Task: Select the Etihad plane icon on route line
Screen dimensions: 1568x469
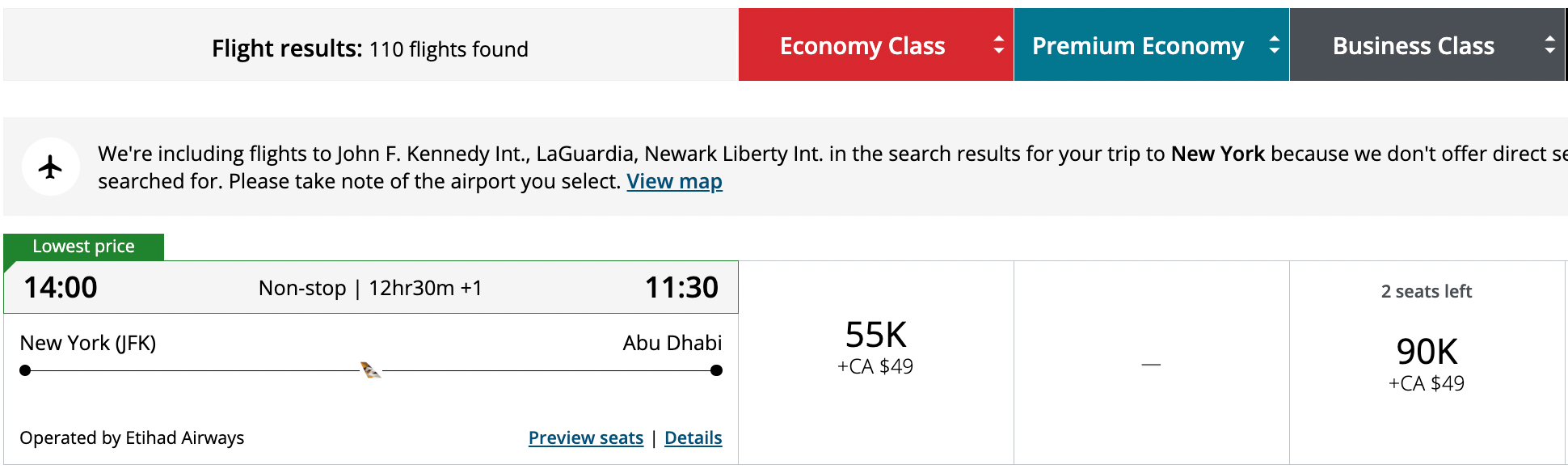Action: tap(369, 370)
